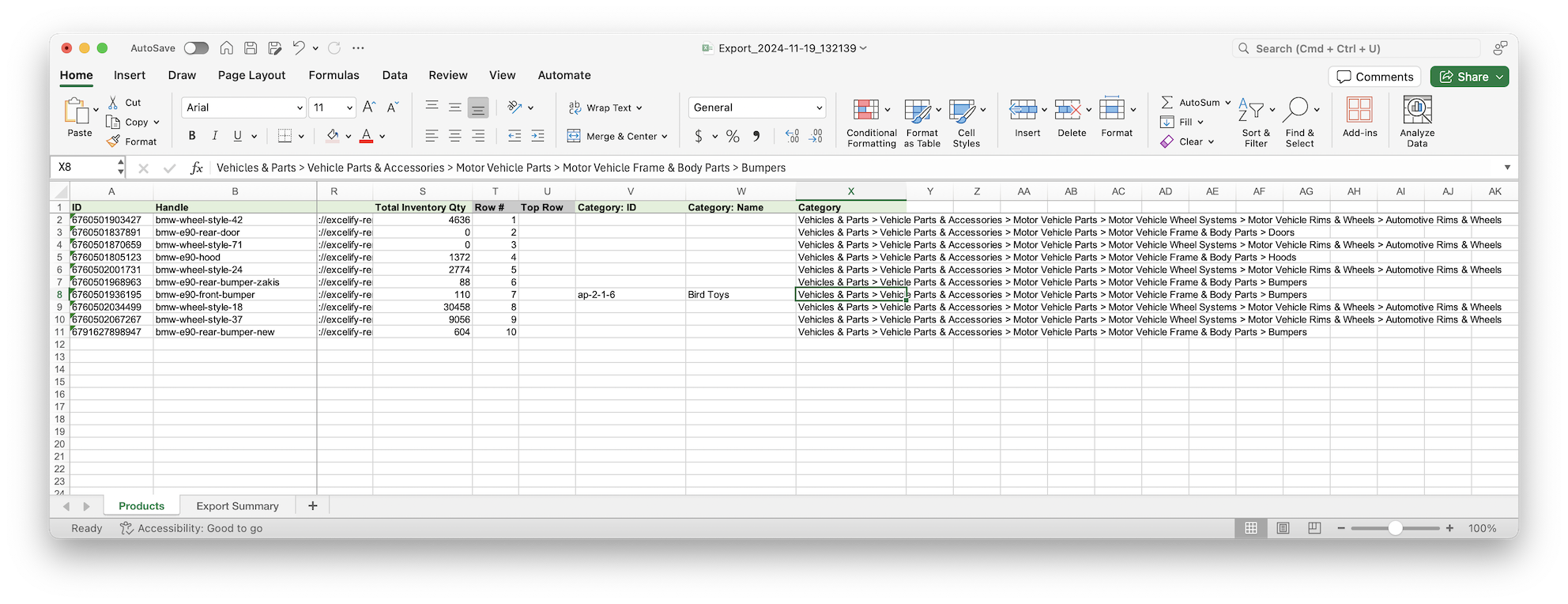
Task: Expand the Merge & Center dropdown arrow
Action: 665,136
